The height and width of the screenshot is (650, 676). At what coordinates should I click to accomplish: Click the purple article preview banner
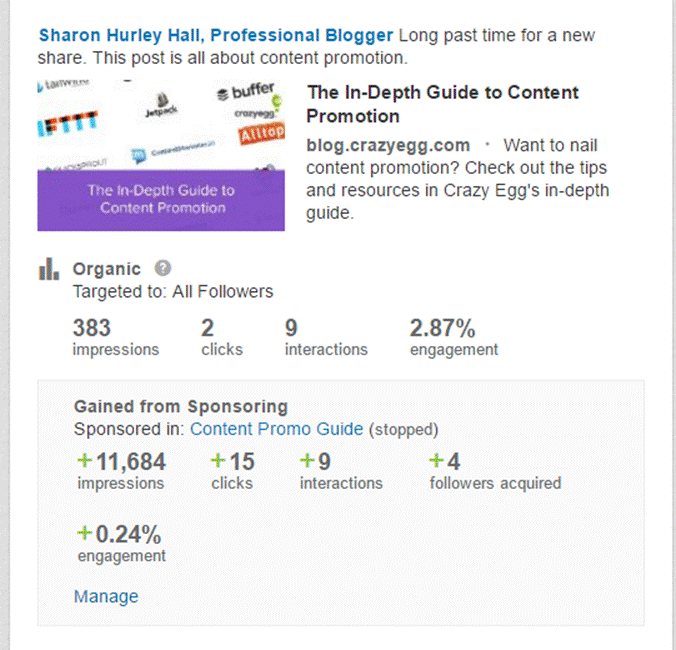point(161,200)
